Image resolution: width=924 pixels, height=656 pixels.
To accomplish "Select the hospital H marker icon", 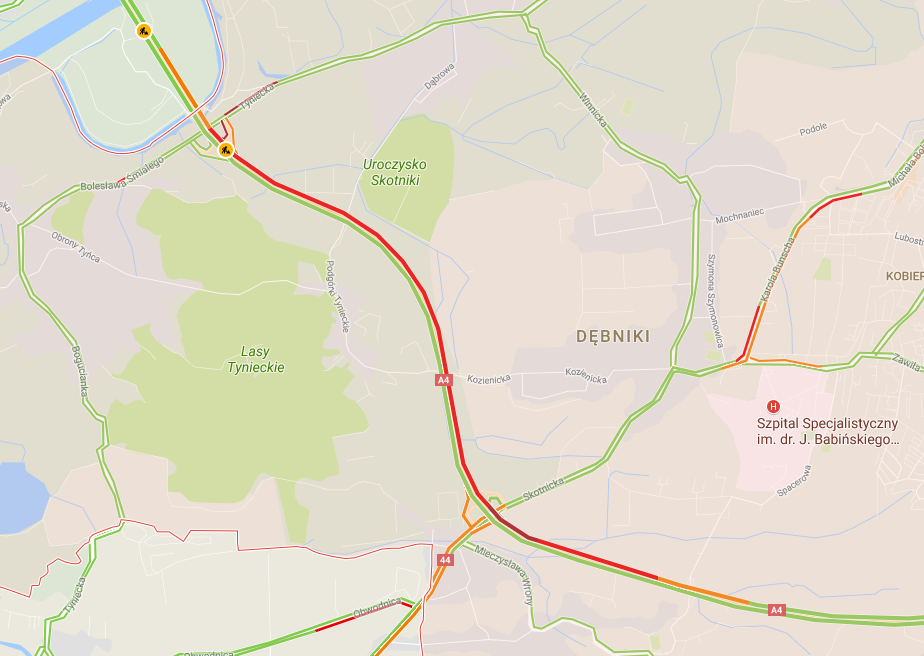I will 773,407.
